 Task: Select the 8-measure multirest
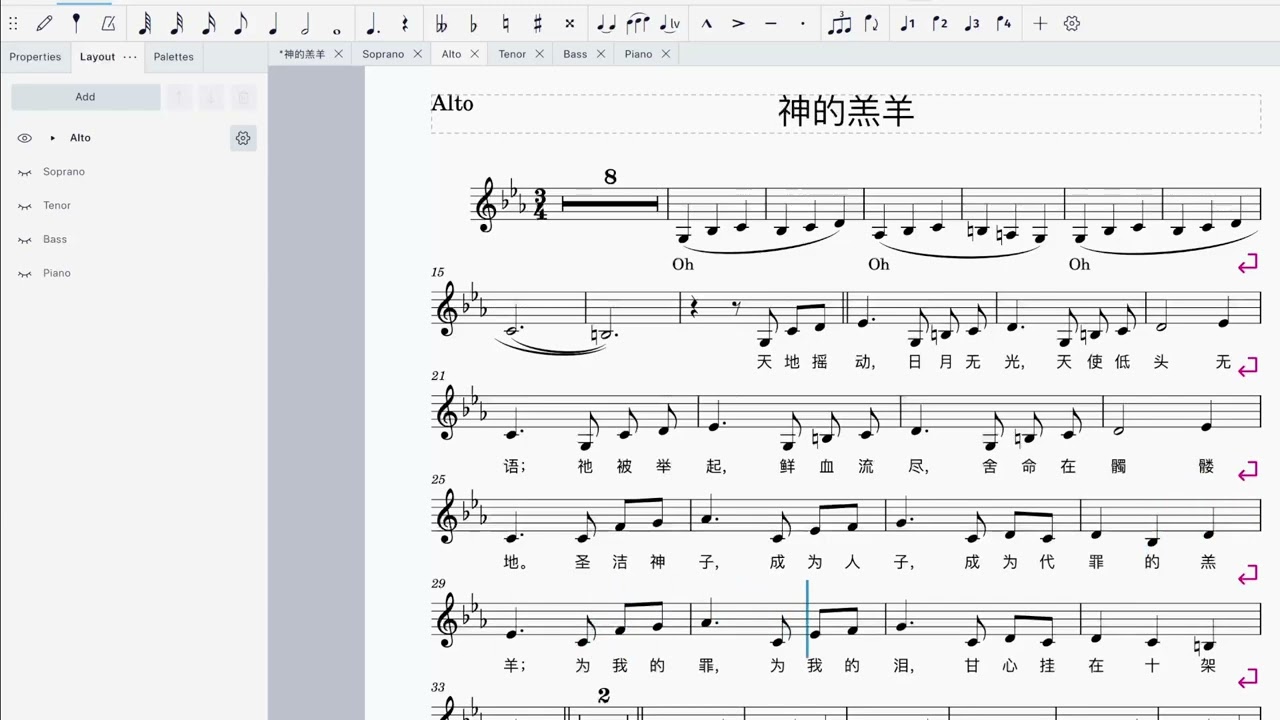(610, 203)
